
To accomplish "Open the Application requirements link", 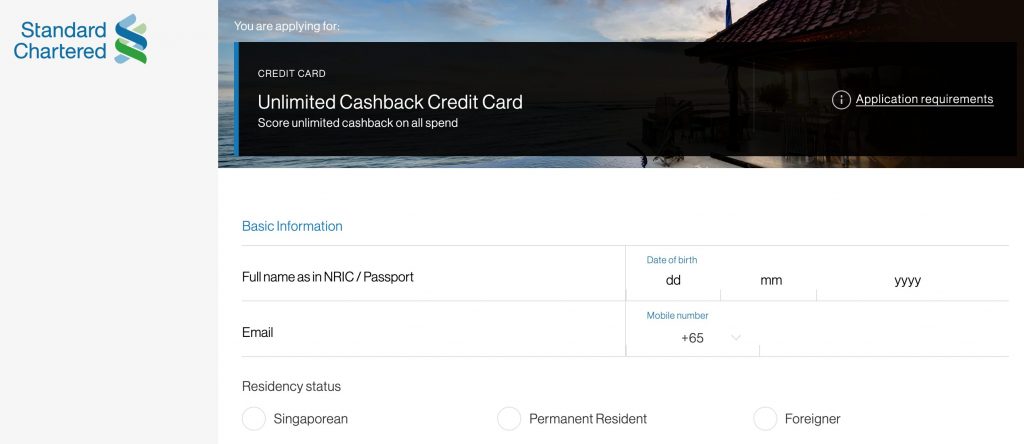I will (924, 100).
